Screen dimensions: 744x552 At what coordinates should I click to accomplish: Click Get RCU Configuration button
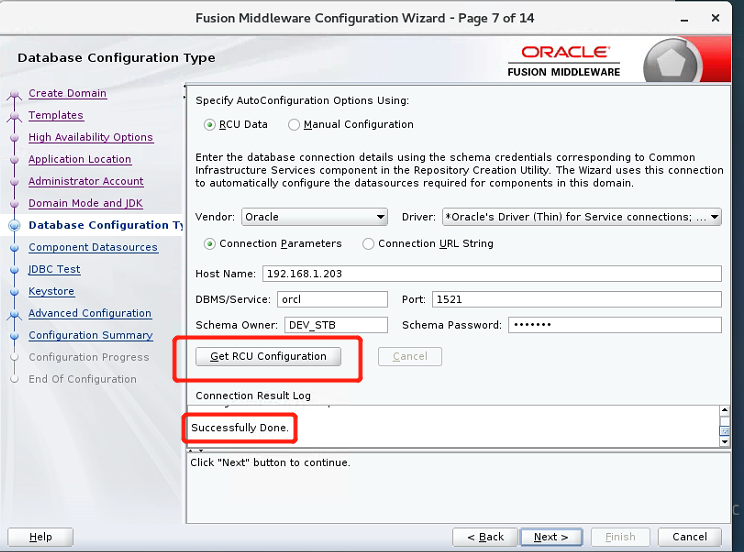pos(268,356)
